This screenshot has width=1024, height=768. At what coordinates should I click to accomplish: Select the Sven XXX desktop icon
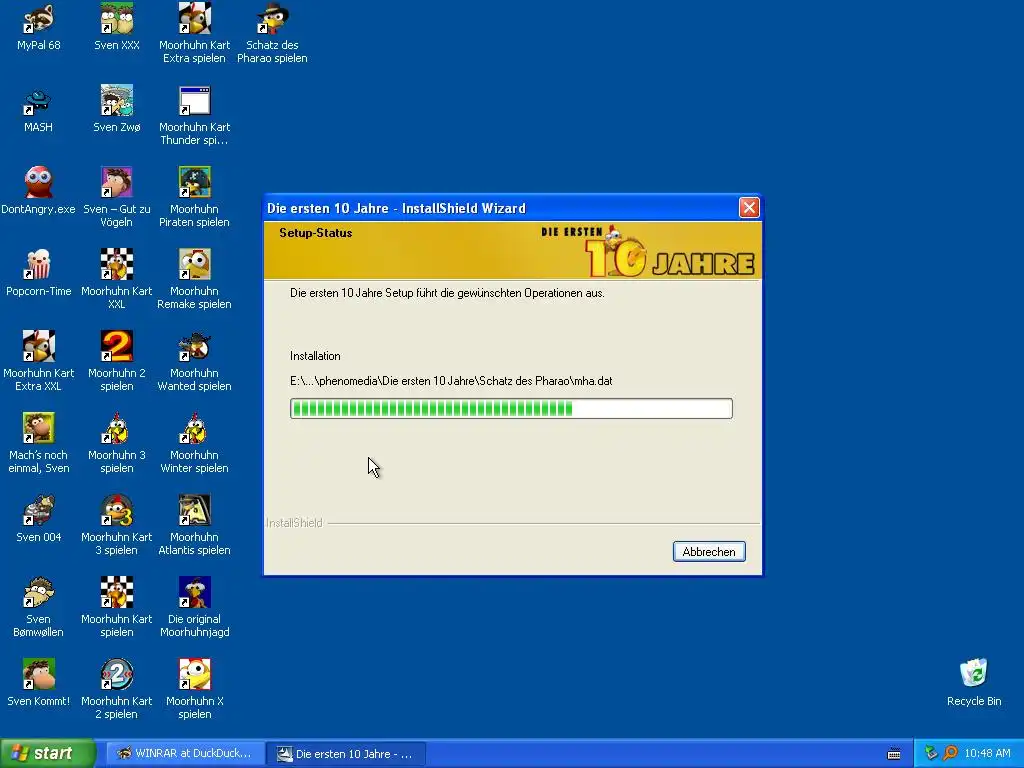[x=117, y=27]
